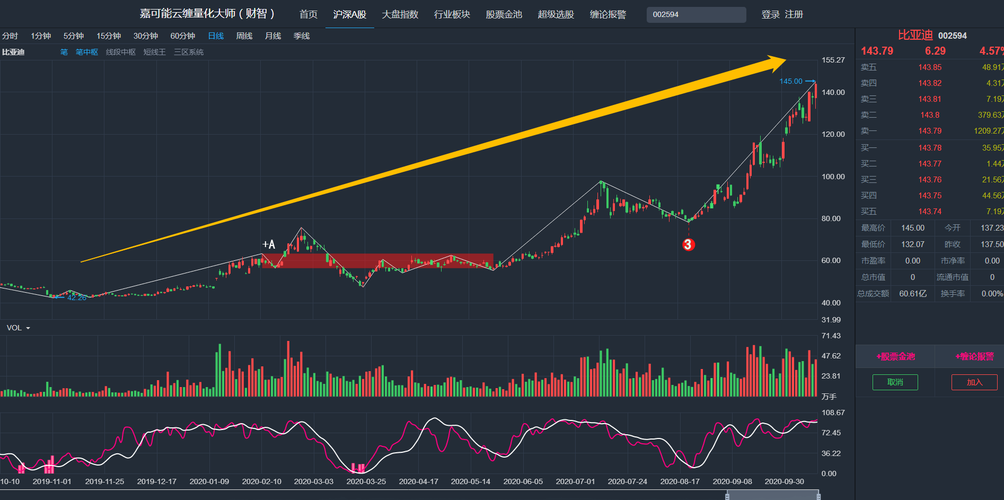This screenshot has width=1004, height=500.
Task: Click the 145.00 high price label
Action: click(x=790, y=81)
